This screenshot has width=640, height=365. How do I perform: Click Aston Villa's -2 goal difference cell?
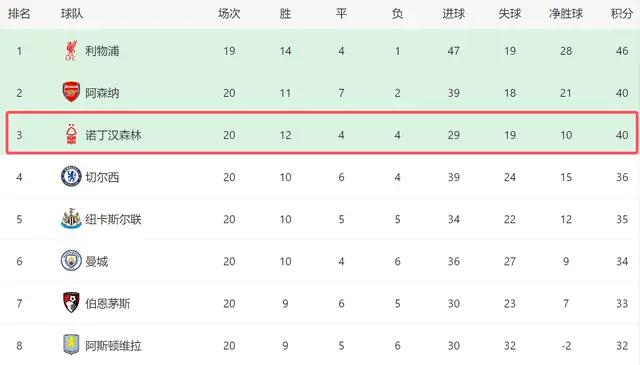pos(566,346)
